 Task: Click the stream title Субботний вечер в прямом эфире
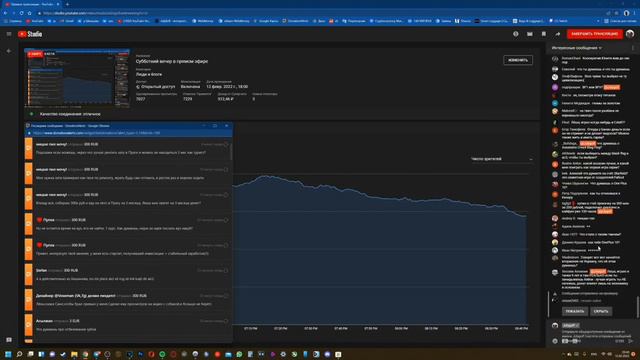coord(172,61)
